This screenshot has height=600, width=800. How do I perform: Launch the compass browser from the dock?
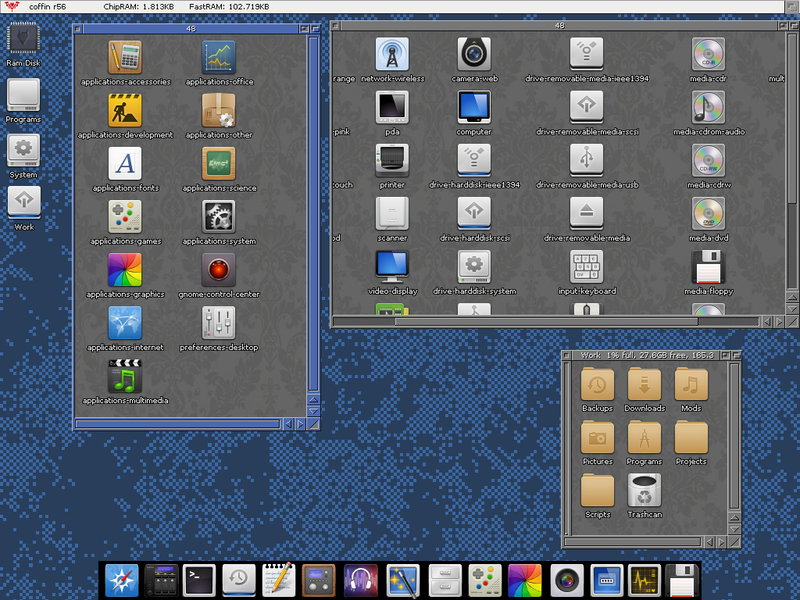coord(122,579)
